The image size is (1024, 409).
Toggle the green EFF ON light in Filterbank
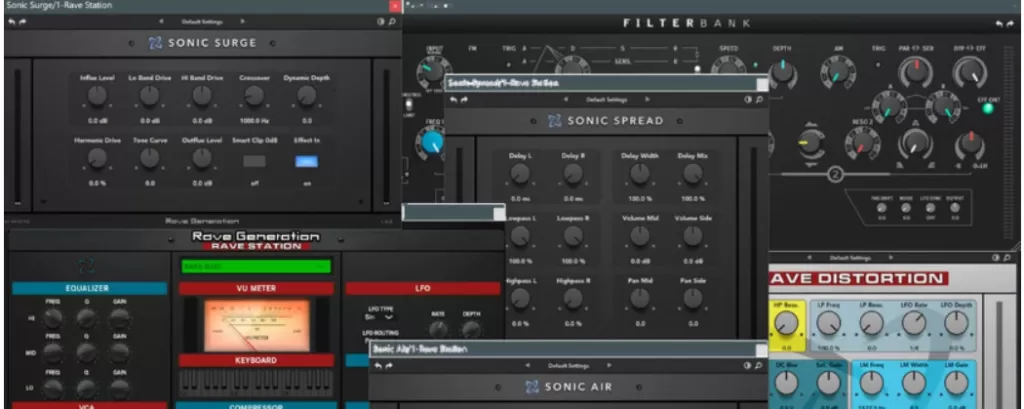click(x=988, y=108)
